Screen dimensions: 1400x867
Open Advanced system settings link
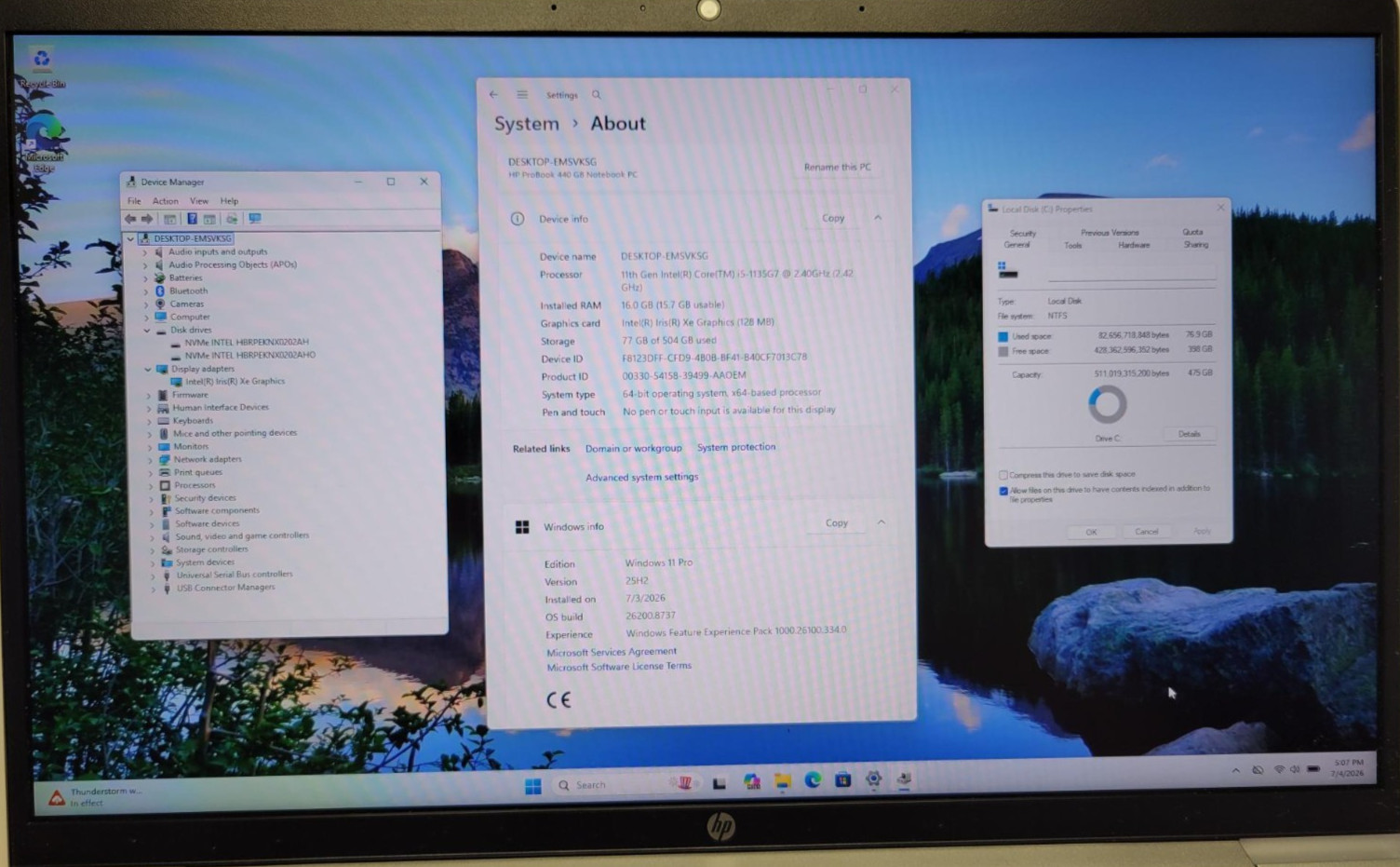tap(641, 477)
